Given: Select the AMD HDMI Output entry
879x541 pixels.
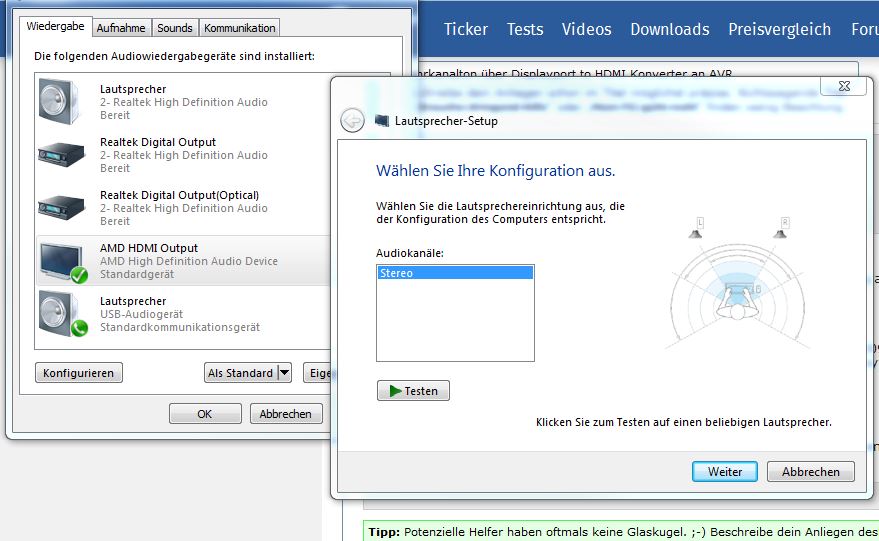Looking at the screenshot, I should point(183,261).
